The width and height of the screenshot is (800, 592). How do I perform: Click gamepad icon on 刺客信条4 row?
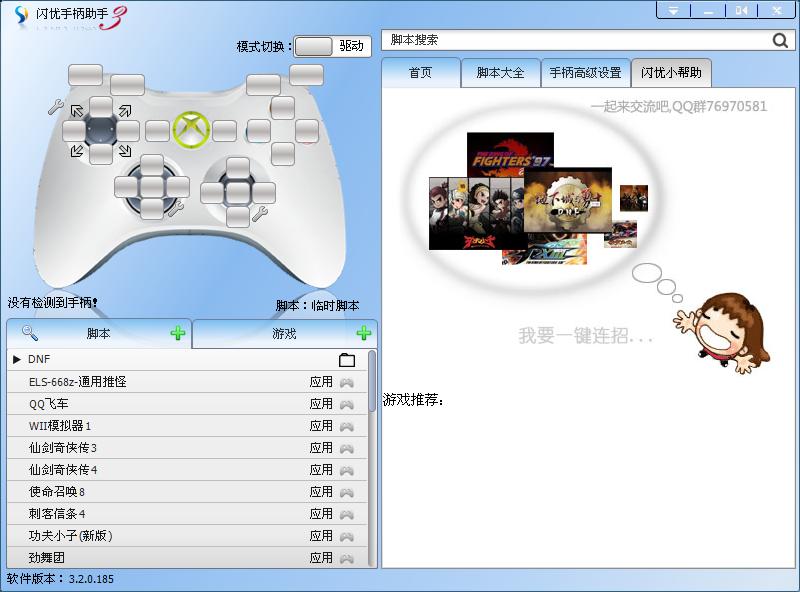click(347, 514)
